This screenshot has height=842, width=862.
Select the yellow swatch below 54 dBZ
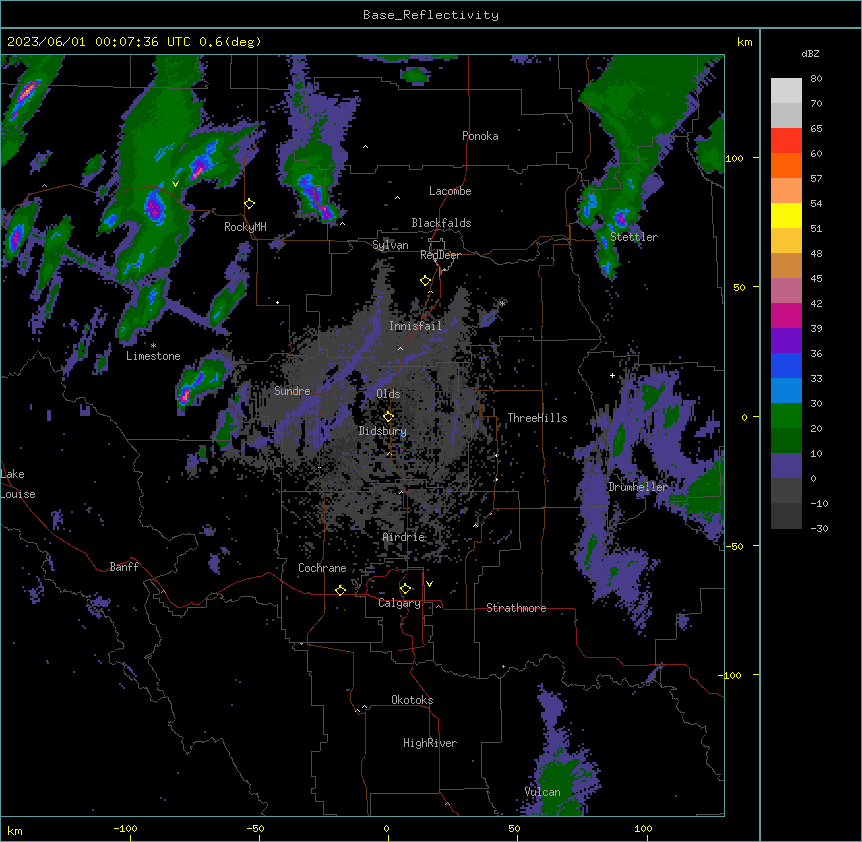(x=786, y=215)
